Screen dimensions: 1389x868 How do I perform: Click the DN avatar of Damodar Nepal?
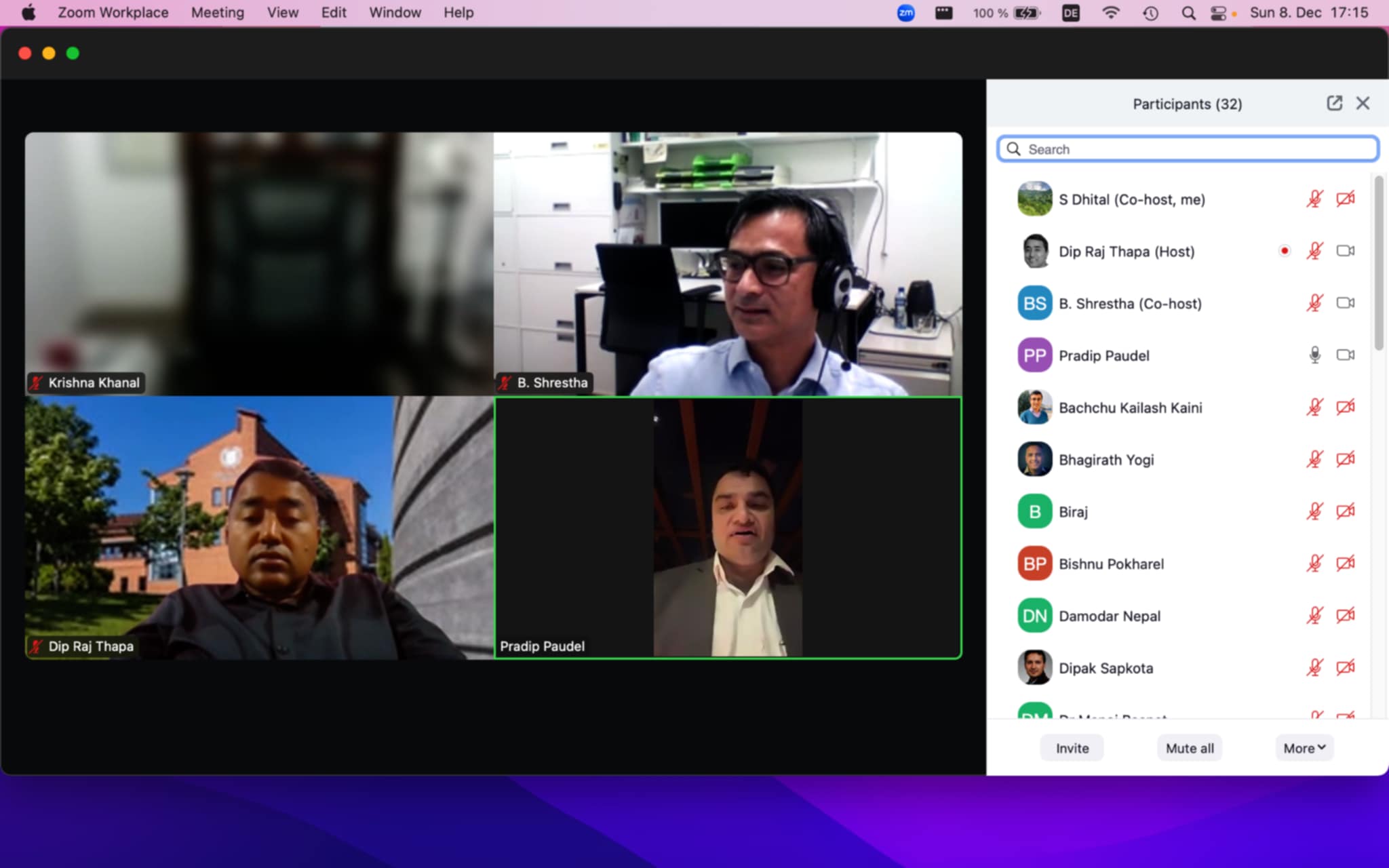pos(1034,616)
